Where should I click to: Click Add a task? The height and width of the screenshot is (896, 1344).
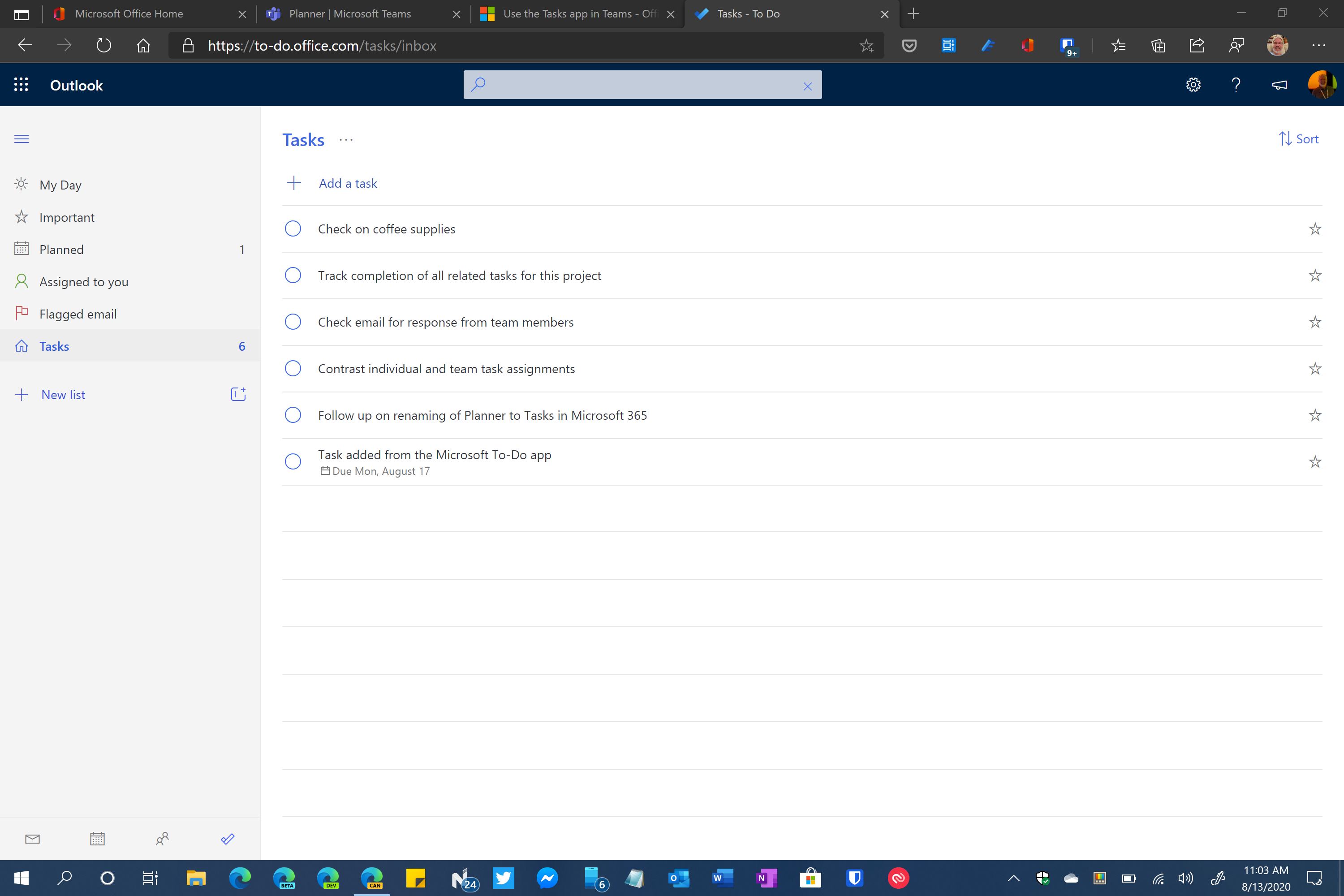coord(348,183)
